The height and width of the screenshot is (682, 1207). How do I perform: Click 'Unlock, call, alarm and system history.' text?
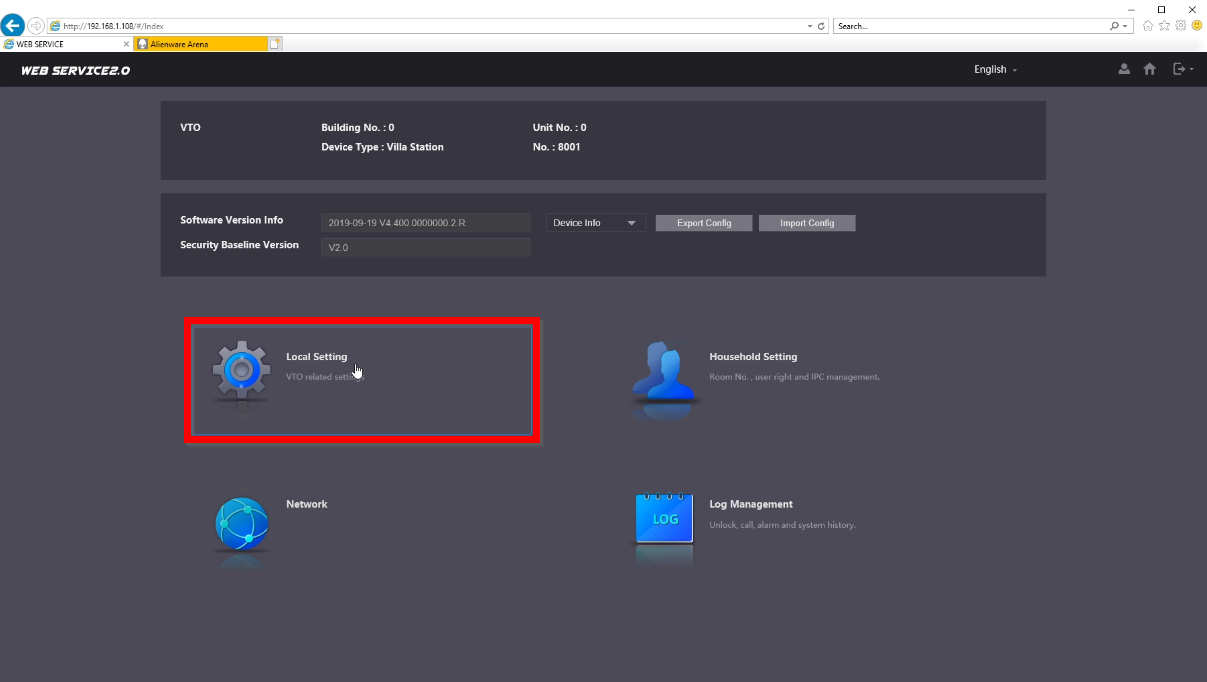click(783, 525)
